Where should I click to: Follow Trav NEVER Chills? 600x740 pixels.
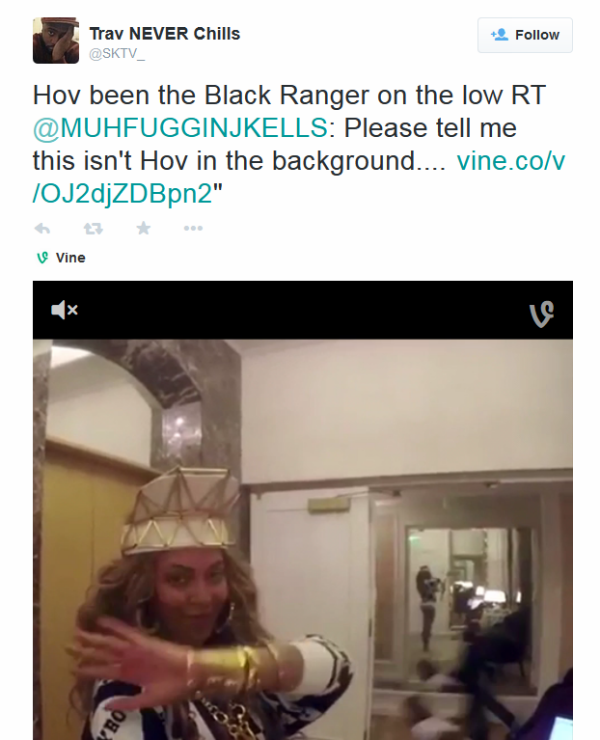pos(525,35)
